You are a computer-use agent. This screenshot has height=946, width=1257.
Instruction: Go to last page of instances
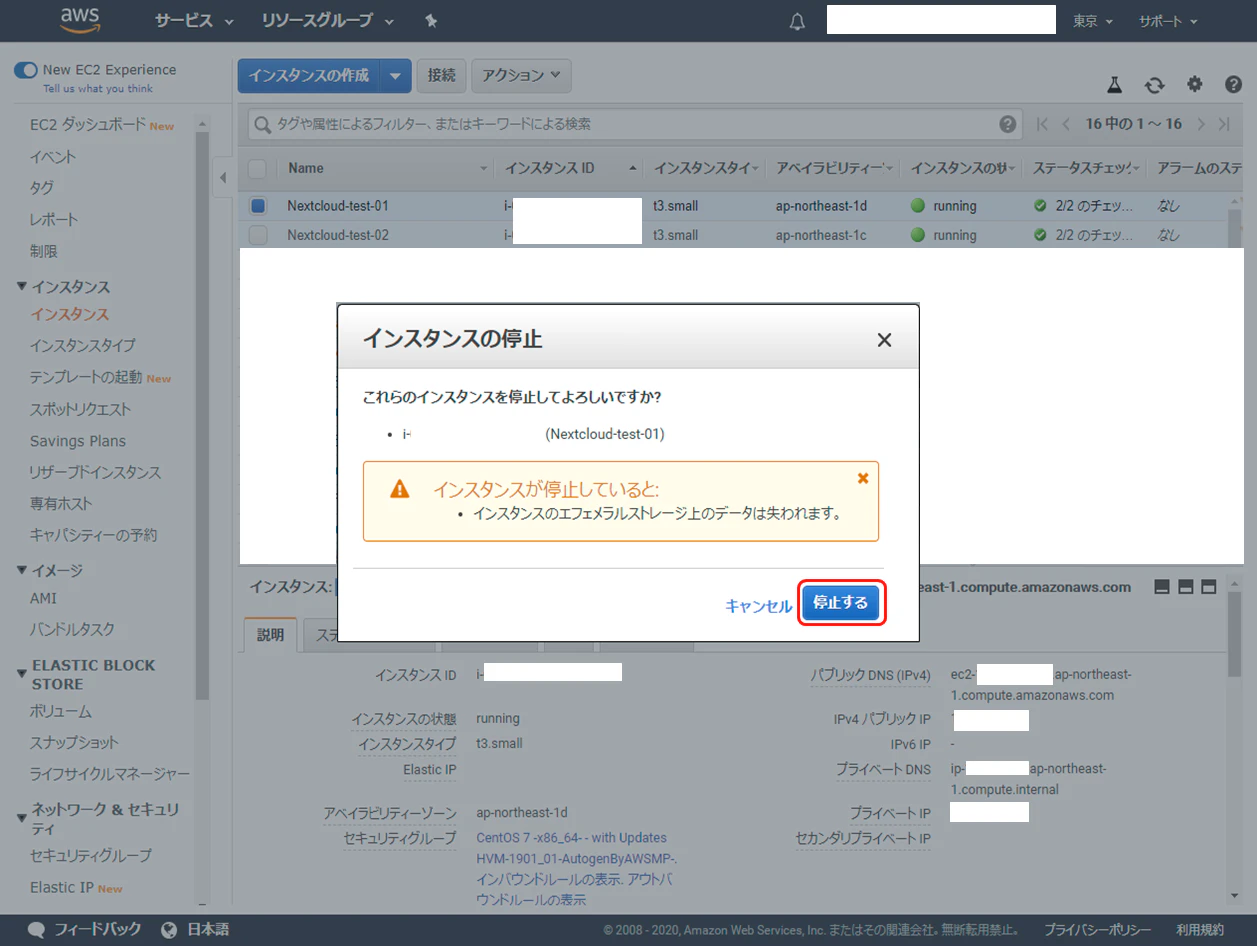point(1226,124)
